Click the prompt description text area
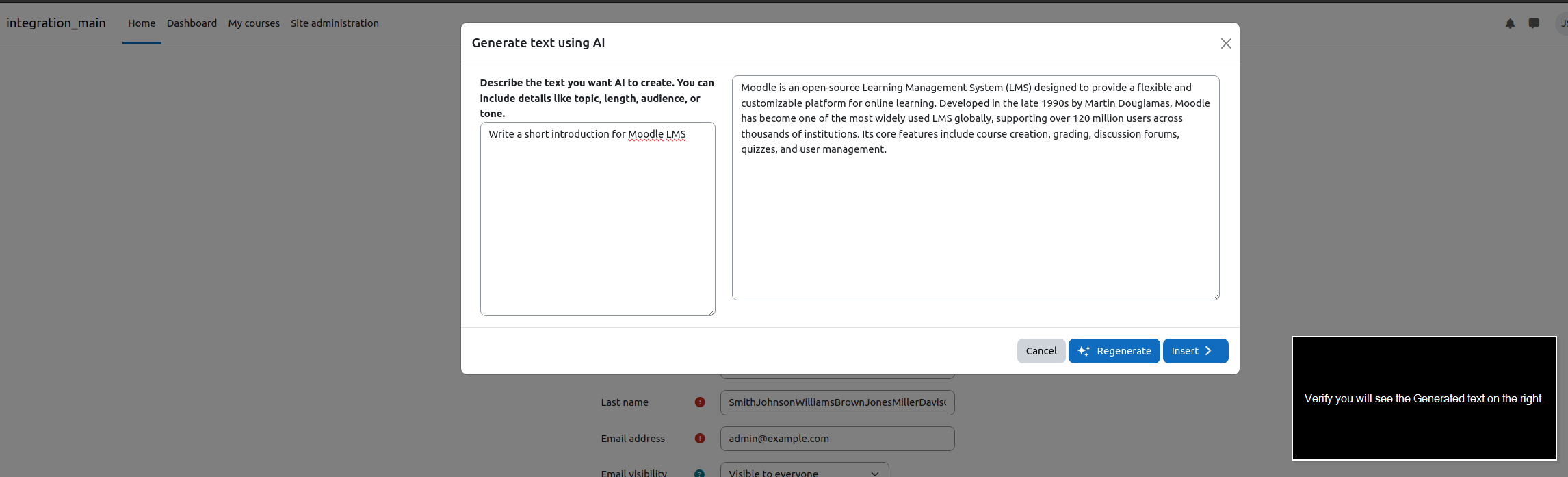This screenshot has width=1568, height=477. click(x=597, y=219)
